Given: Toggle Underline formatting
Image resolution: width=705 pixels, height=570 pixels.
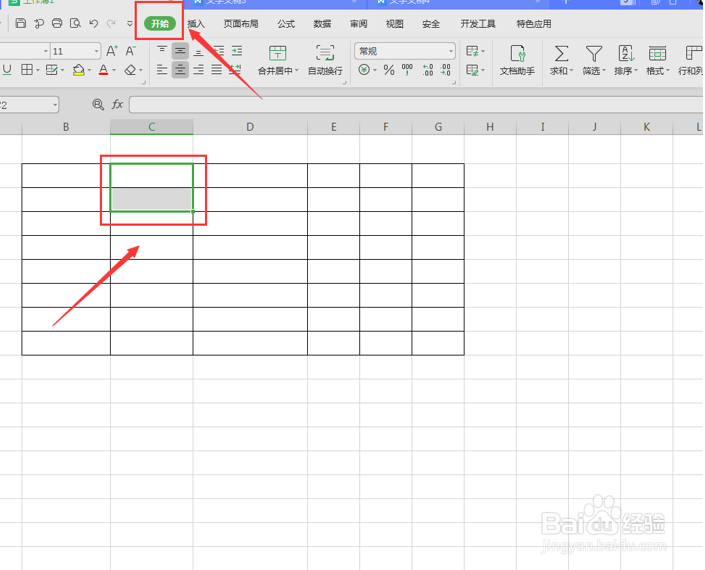Looking at the screenshot, I should point(7,70).
